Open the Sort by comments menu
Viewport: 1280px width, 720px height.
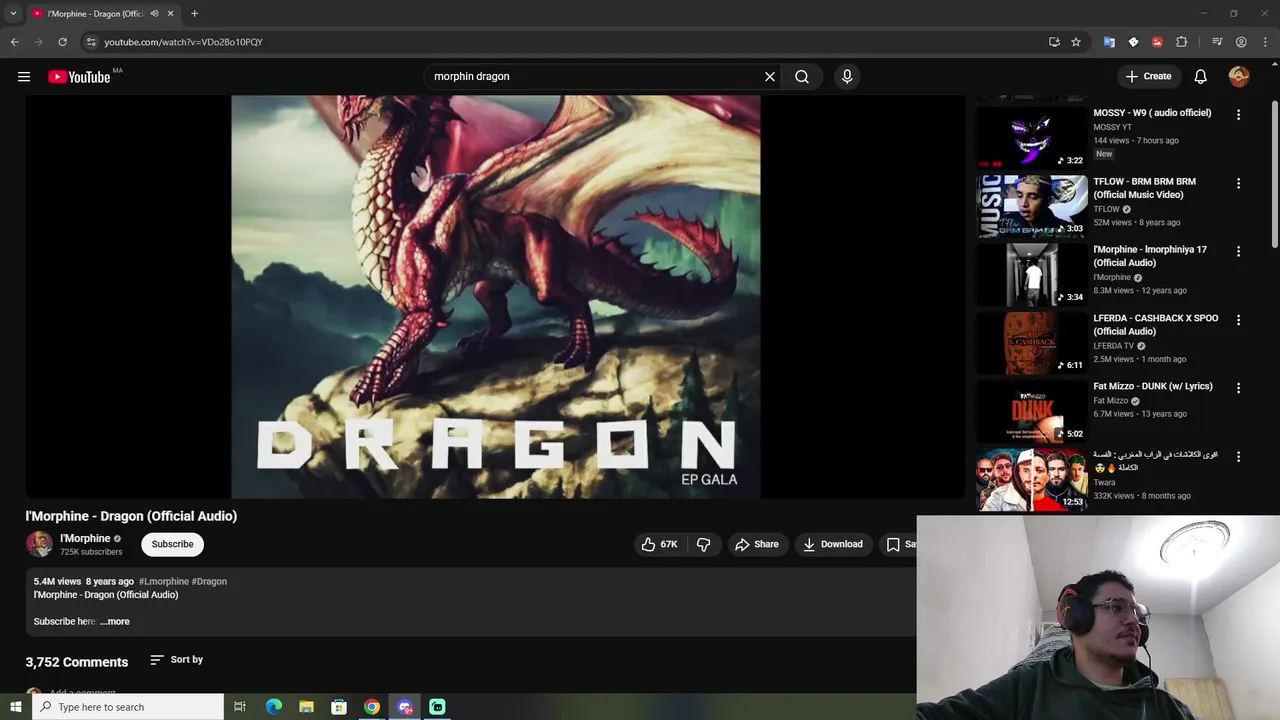(176, 660)
